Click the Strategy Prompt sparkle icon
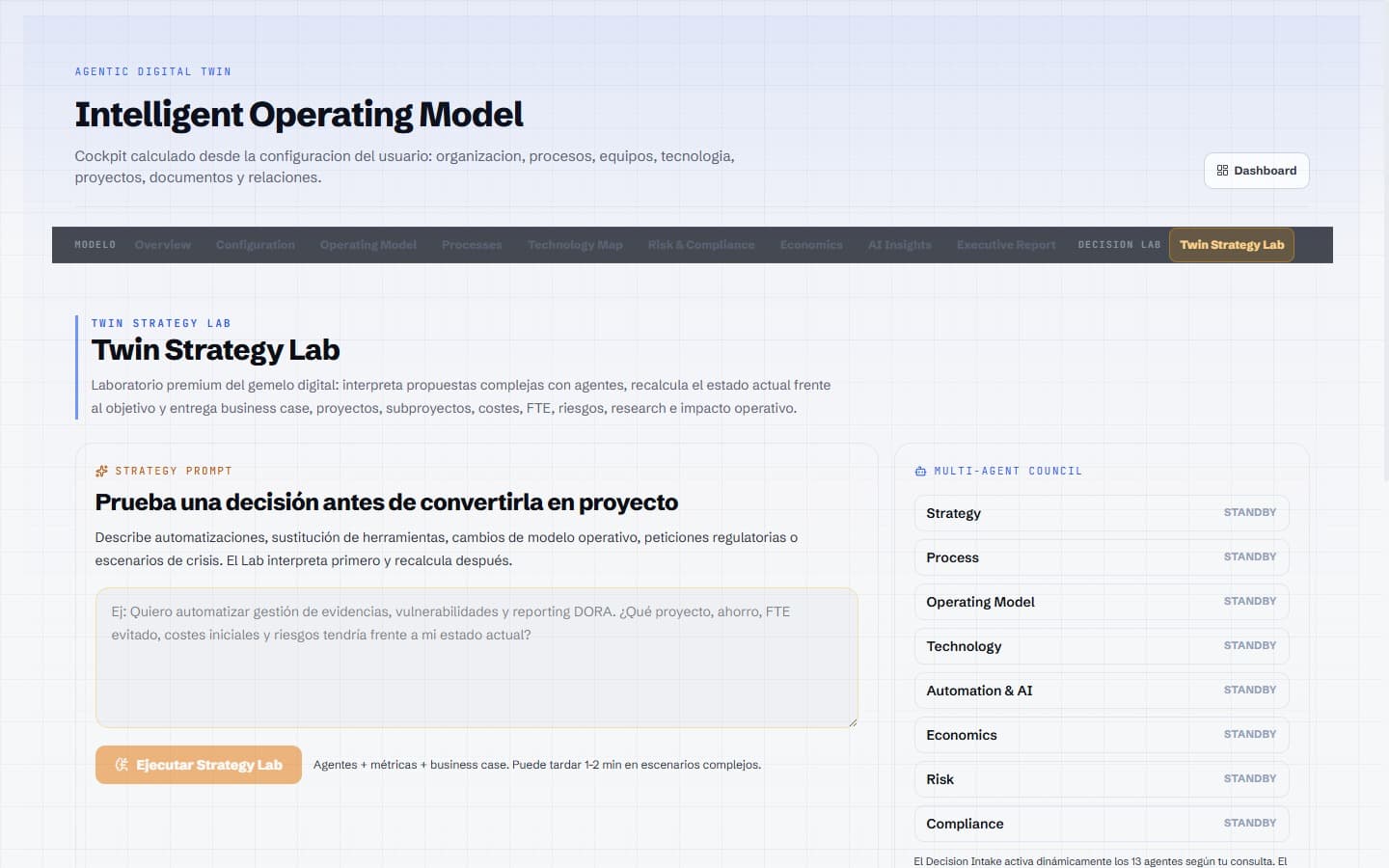 pyautogui.click(x=101, y=471)
